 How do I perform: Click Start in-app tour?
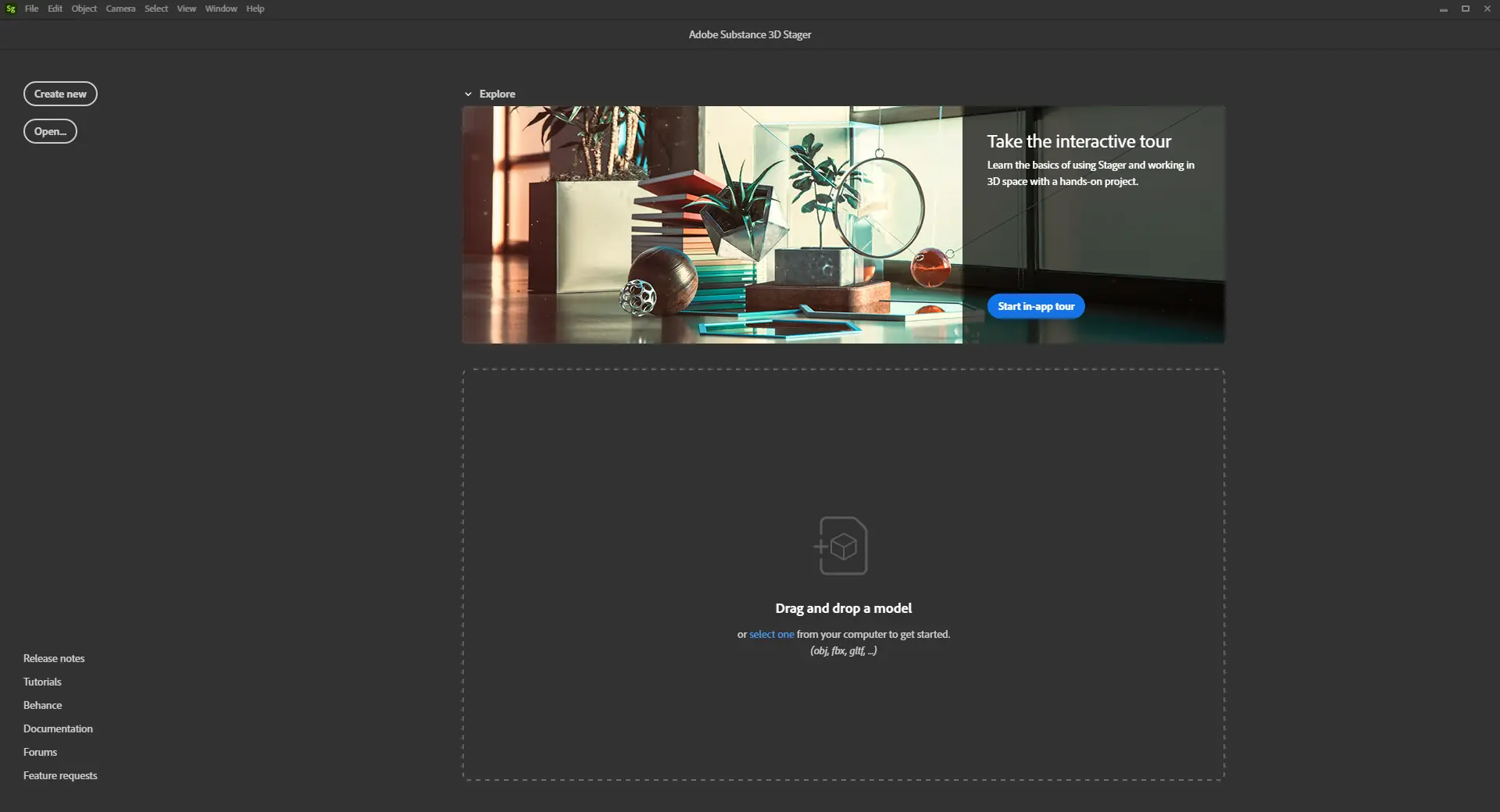coord(1036,306)
